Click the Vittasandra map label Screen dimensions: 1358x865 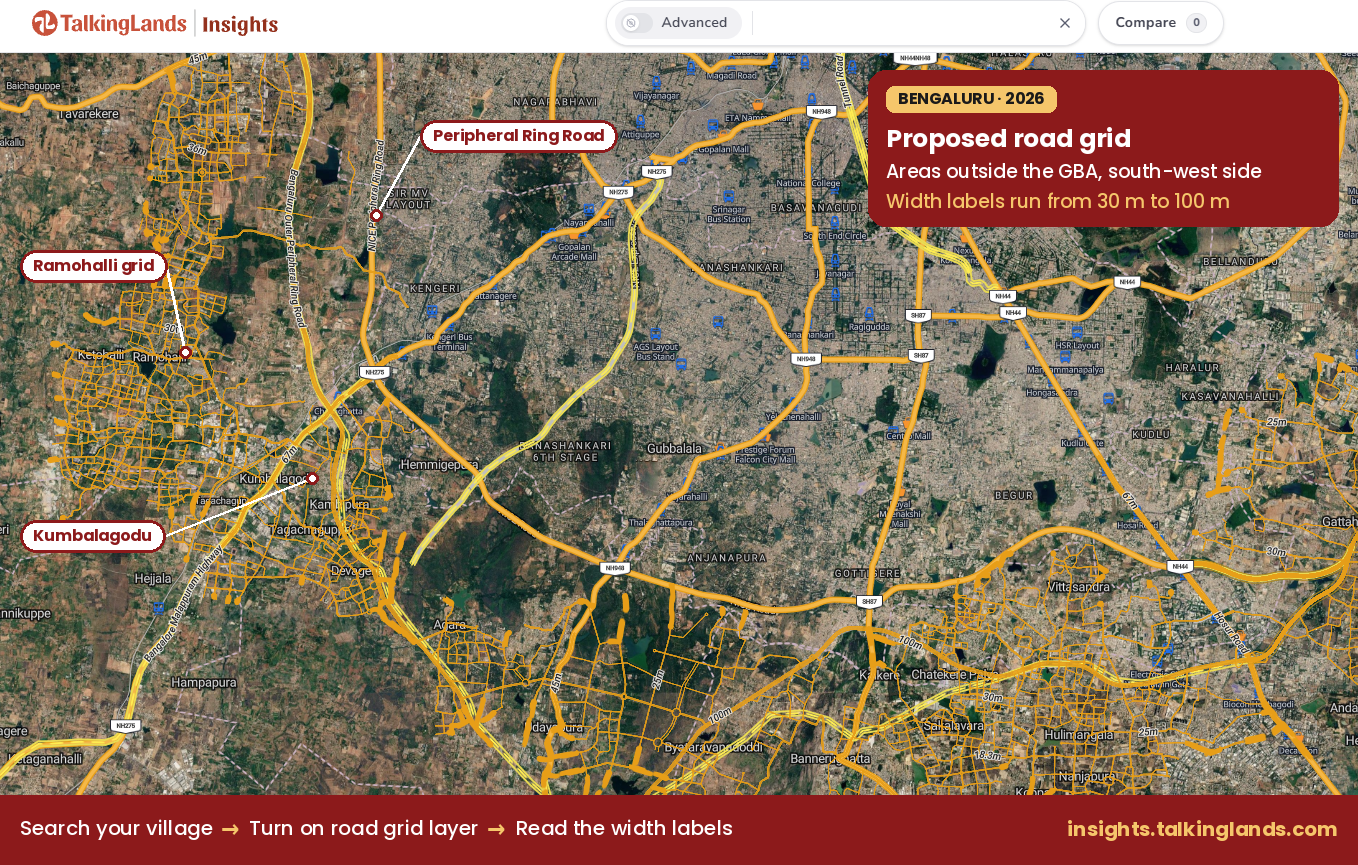[x=1077, y=586]
